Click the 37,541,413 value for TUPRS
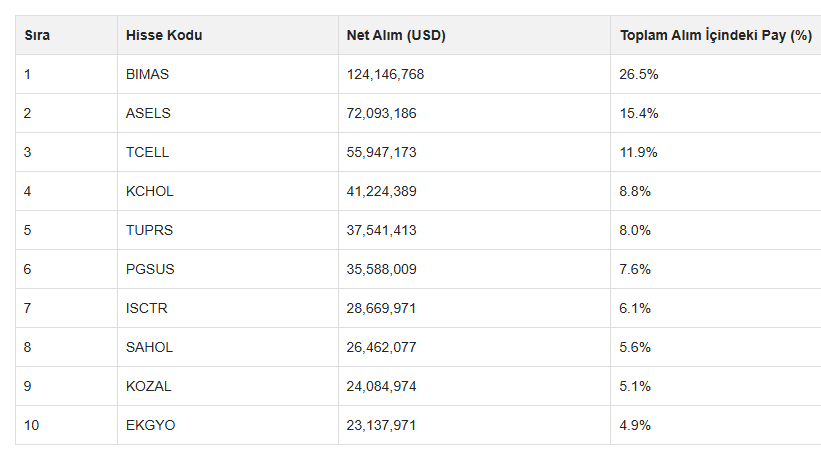Viewport: 821px width, 458px height. [x=381, y=230]
